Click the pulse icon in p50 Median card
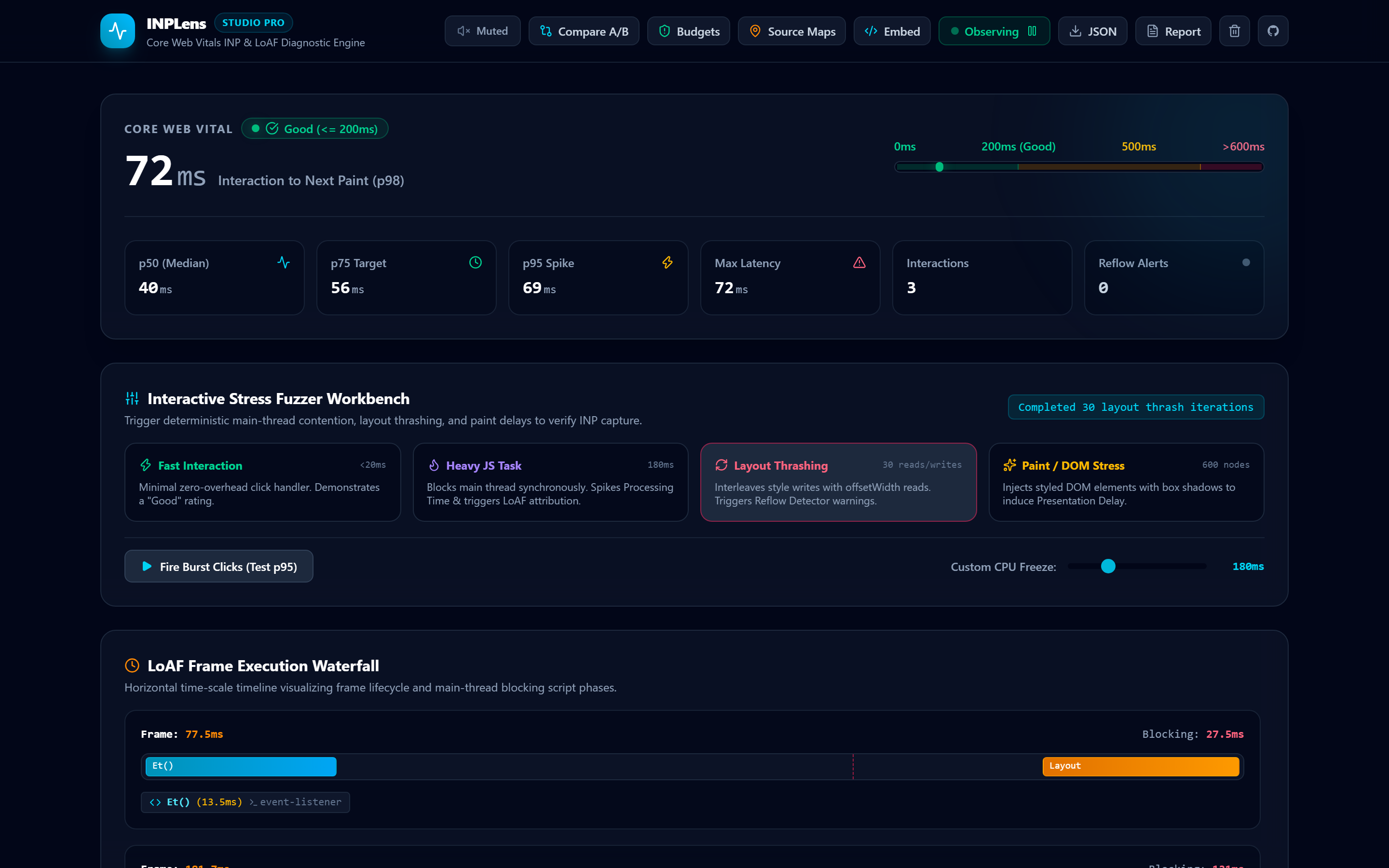1389x868 pixels. tap(284, 262)
